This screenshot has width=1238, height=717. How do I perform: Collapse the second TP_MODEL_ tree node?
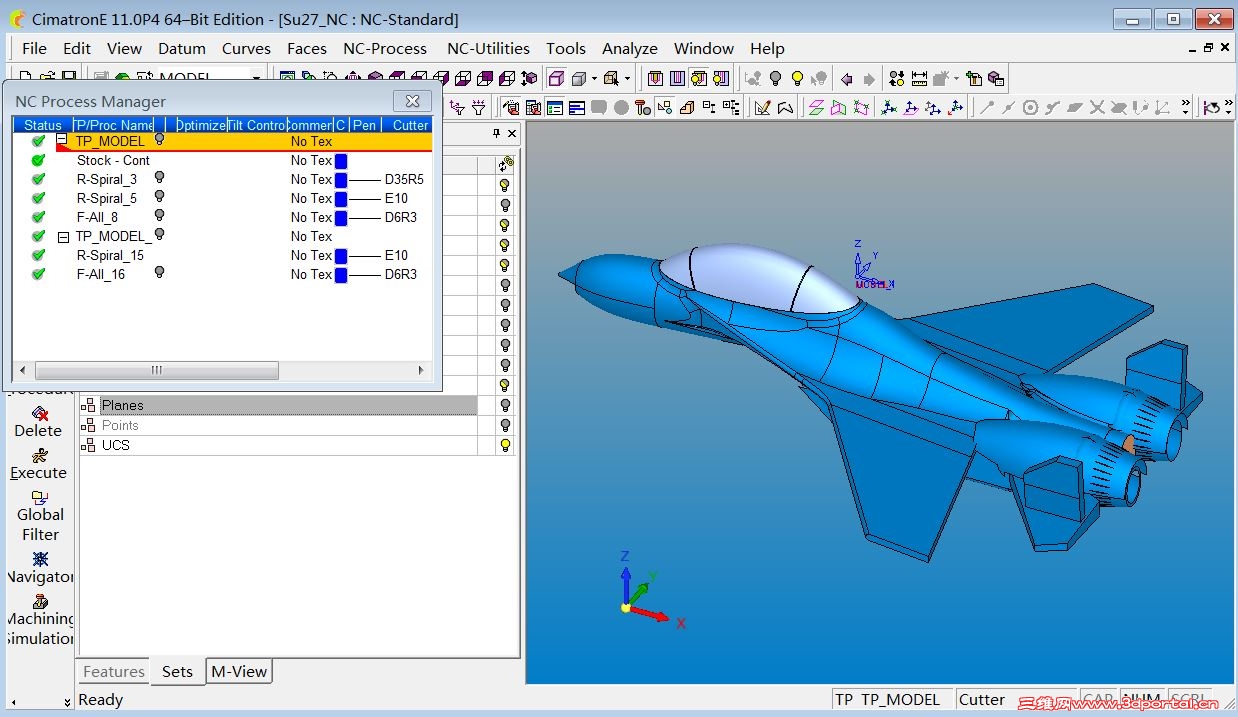pos(63,237)
